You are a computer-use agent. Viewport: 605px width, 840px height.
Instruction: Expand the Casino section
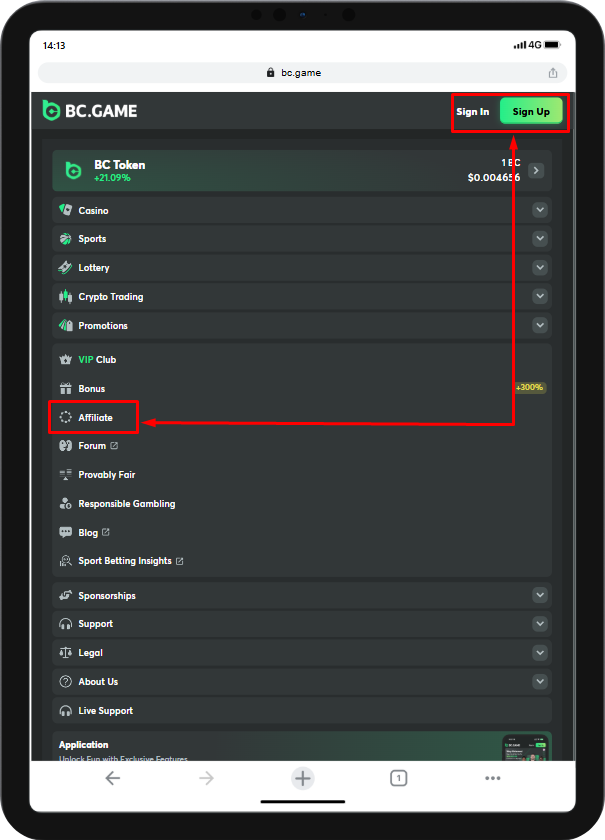point(540,211)
